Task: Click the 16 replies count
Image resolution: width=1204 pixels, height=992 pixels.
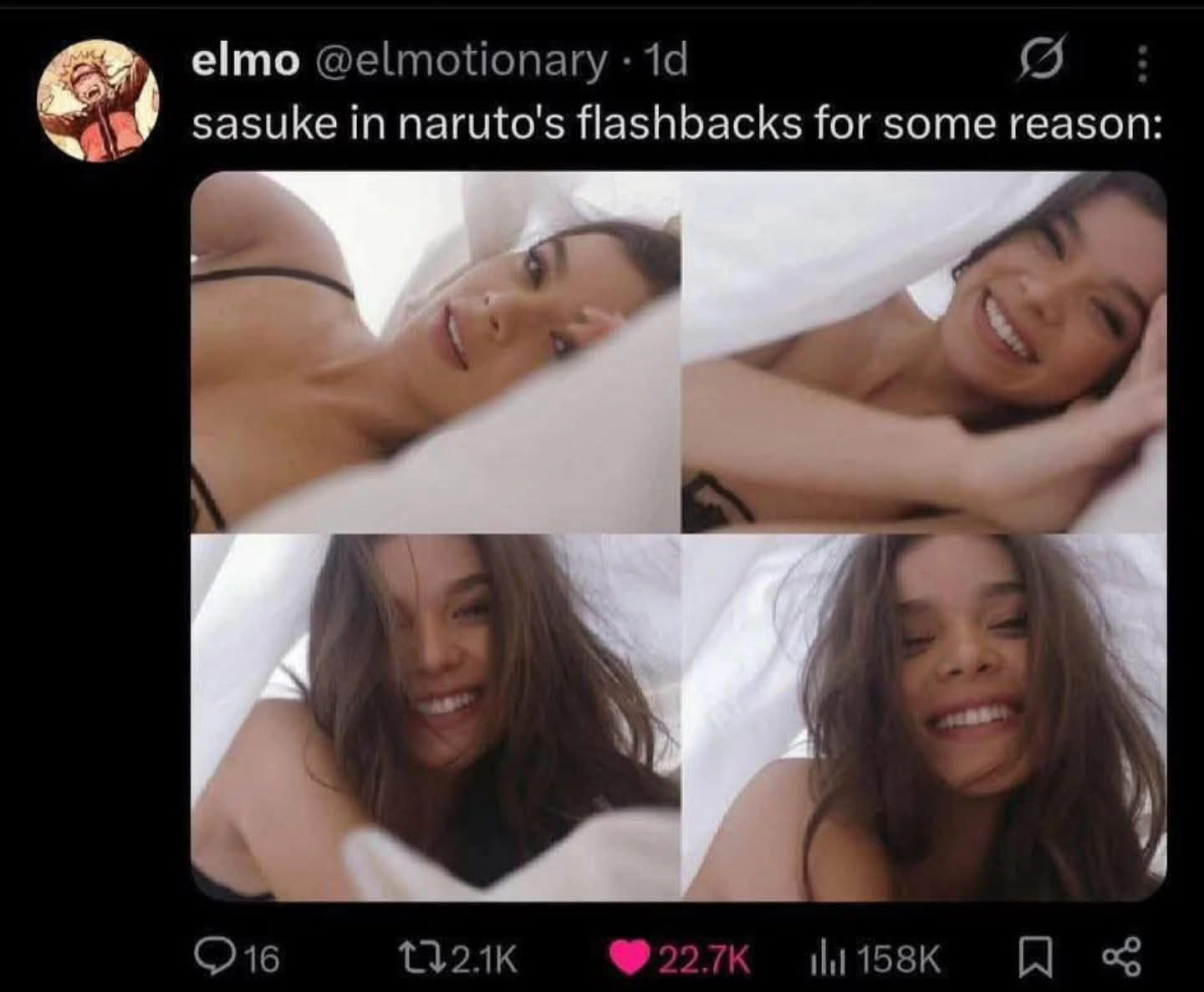Action: point(262,959)
